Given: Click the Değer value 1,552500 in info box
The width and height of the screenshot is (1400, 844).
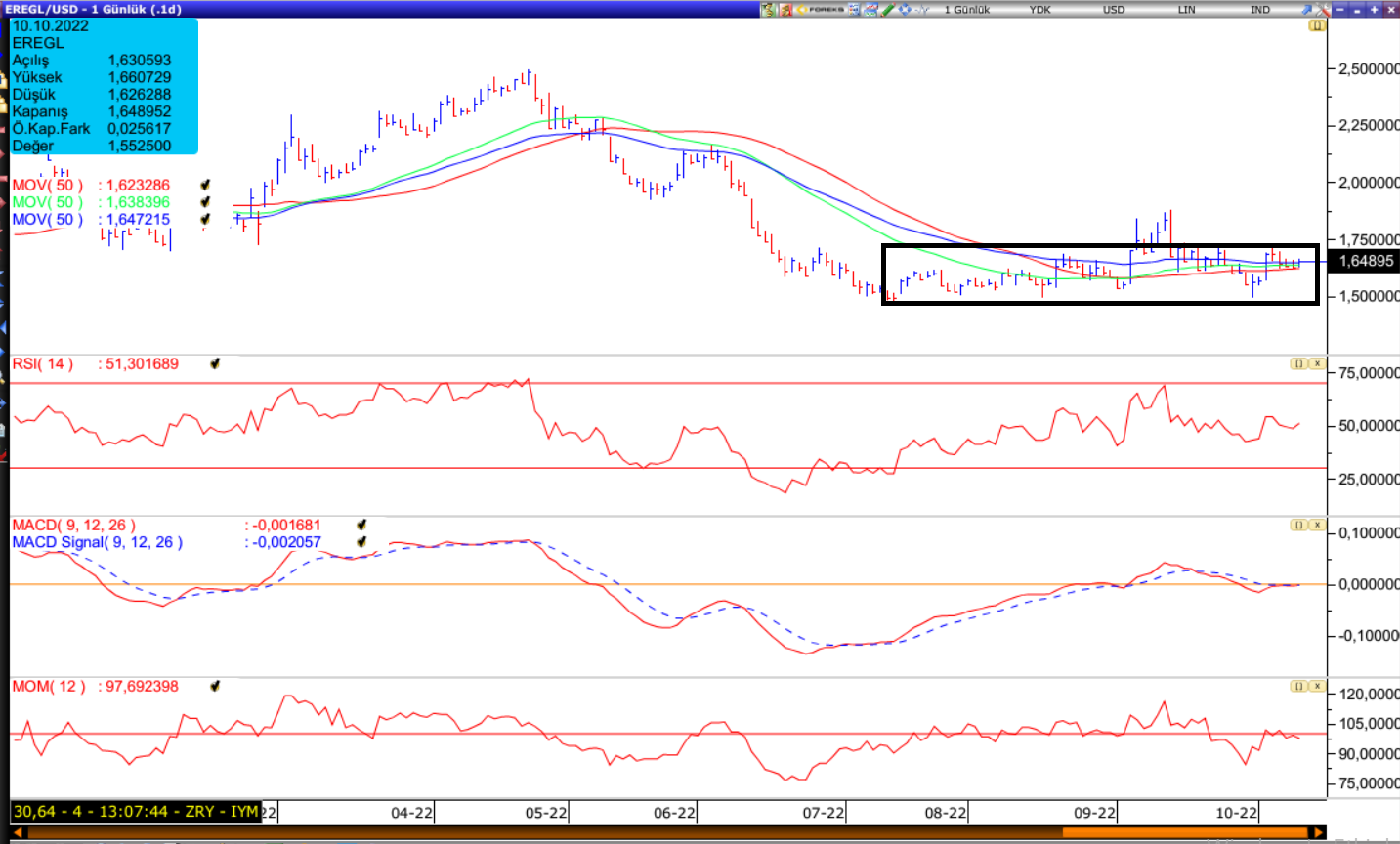Looking at the screenshot, I should tap(139, 146).
